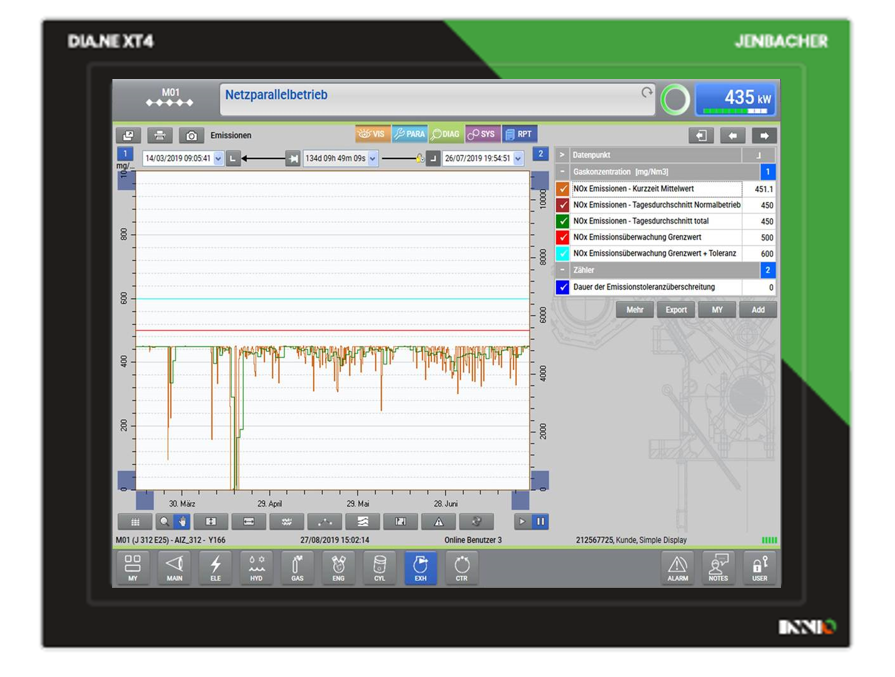The width and height of the screenshot is (895, 677).
Task: Open the EXH exhaust screen
Action: tap(420, 567)
